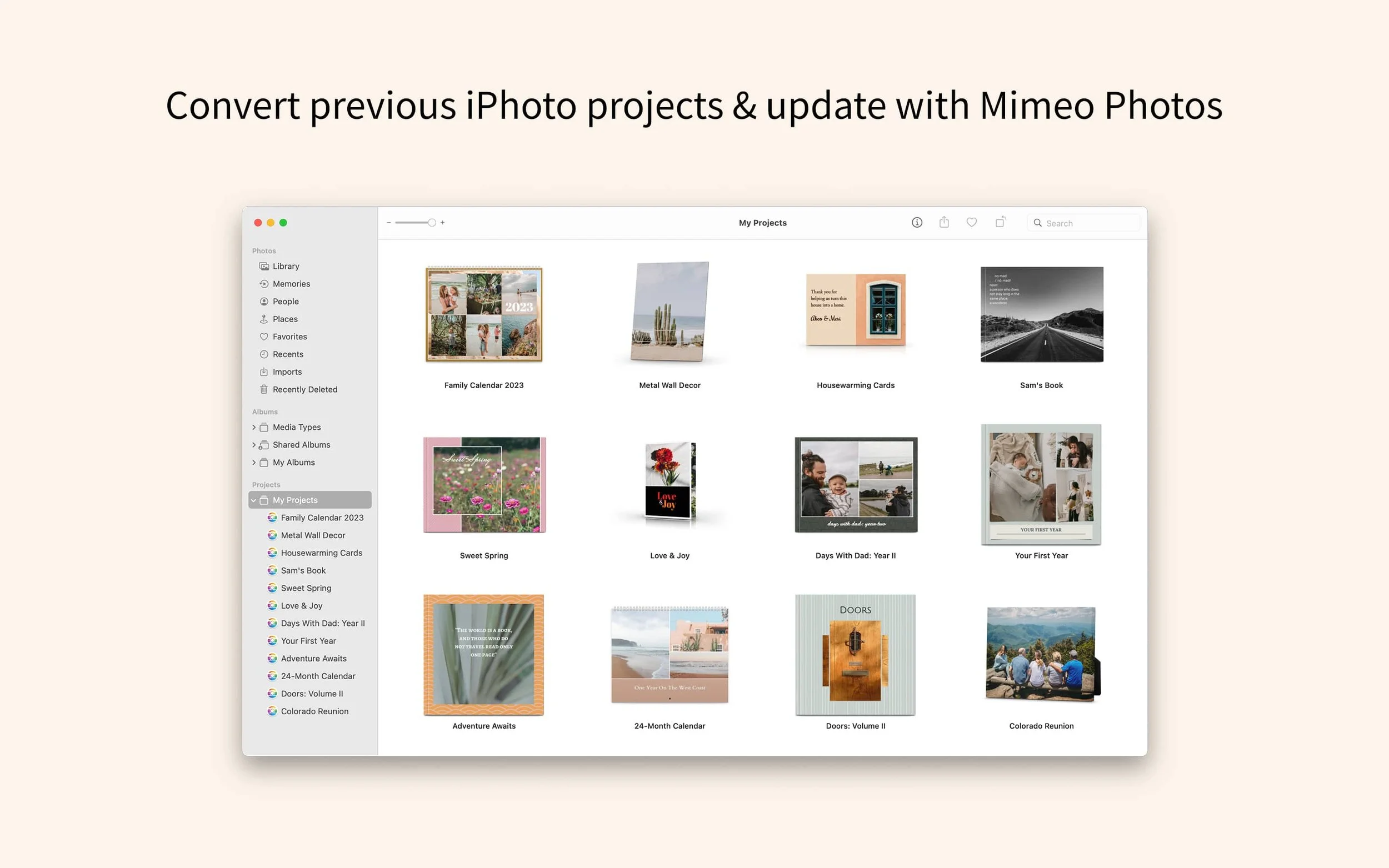The width and height of the screenshot is (1389, 868).
Task: Click the Favorites heart icon in sidebar
Action: pos(264,337)
